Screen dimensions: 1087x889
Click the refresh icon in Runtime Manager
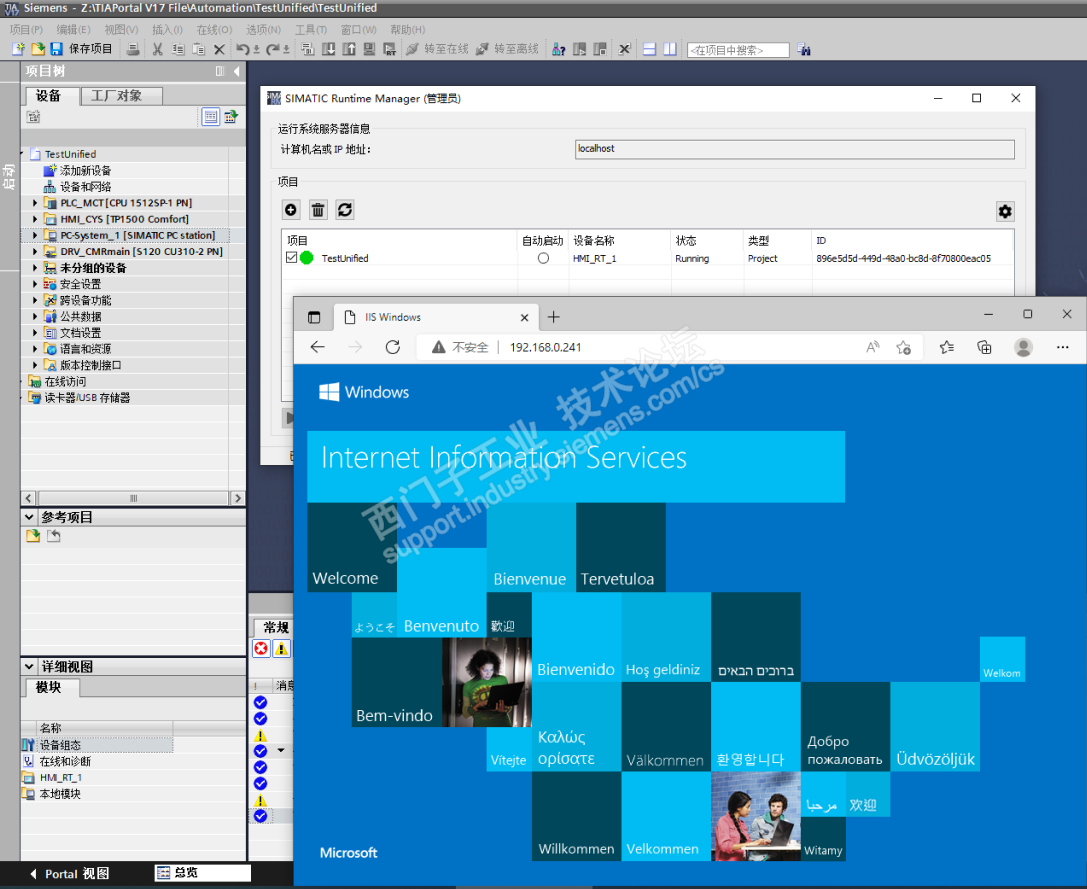[x=345, y=209]
